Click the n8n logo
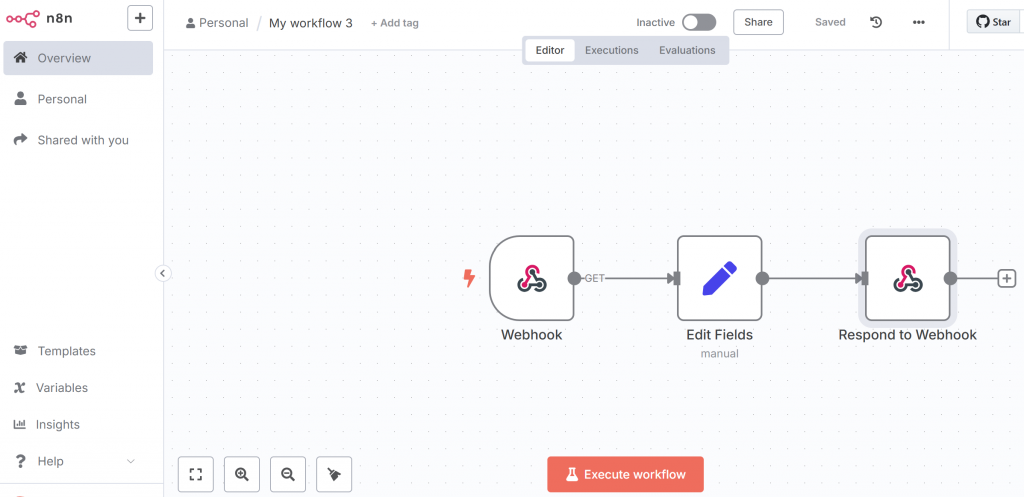The width and height of the screenshot is (1024, 497). tap(39, 18)
